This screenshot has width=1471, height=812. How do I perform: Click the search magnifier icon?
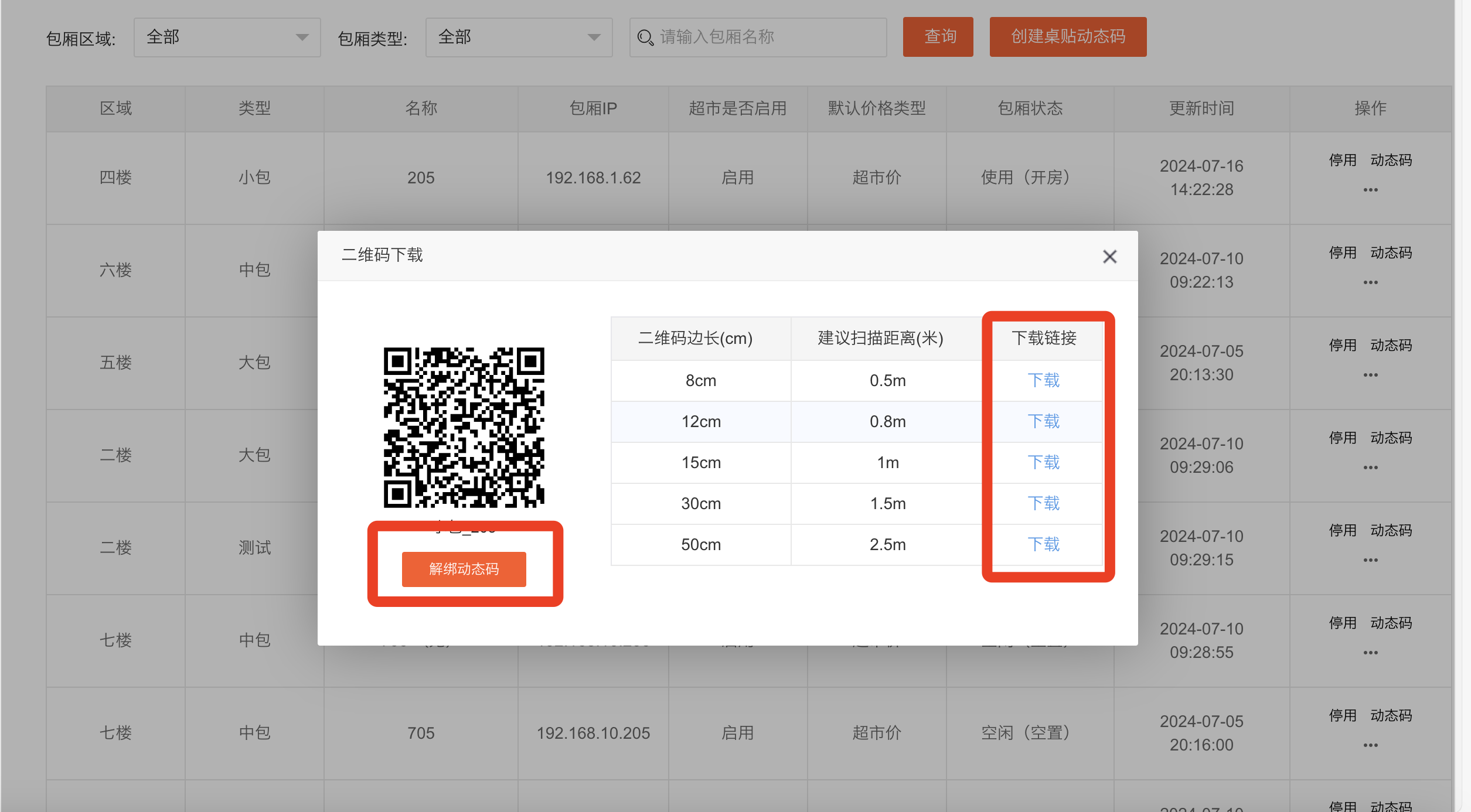tap(645, 37)
